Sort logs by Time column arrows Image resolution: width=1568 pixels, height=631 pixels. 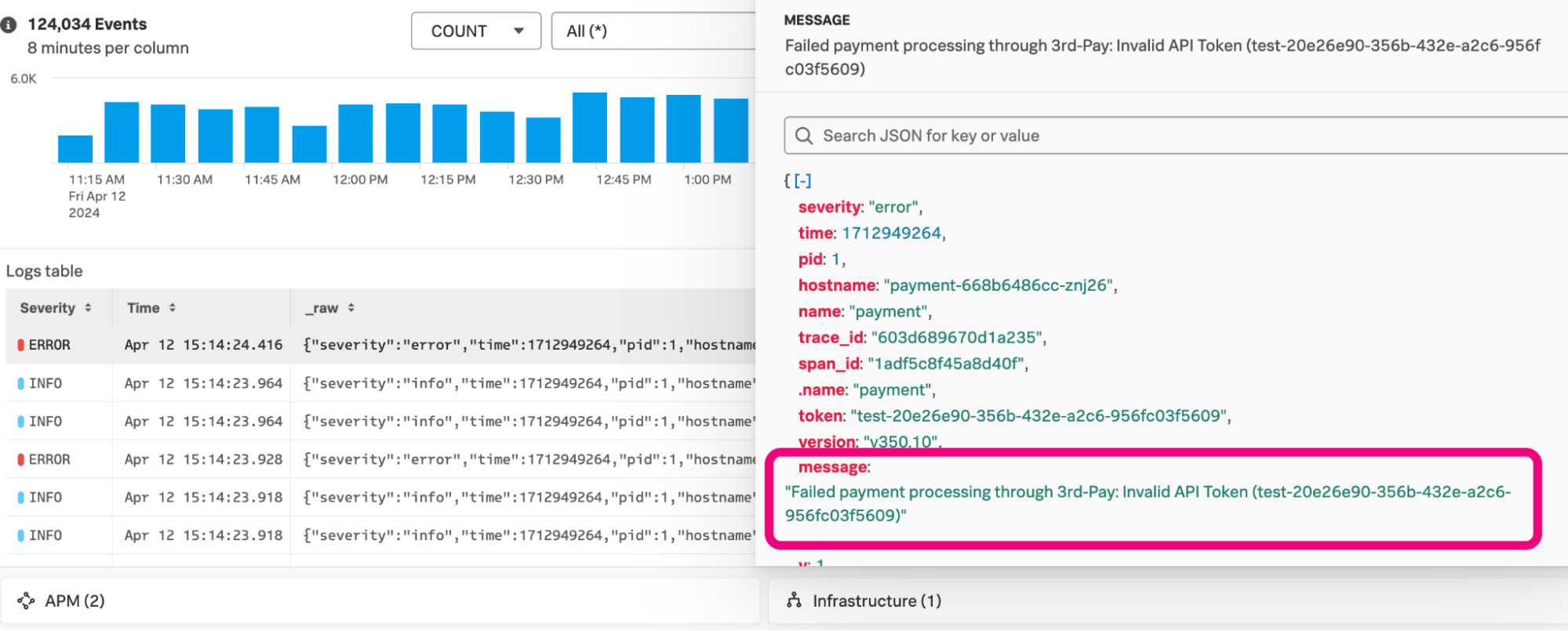(x=172, y=308)
